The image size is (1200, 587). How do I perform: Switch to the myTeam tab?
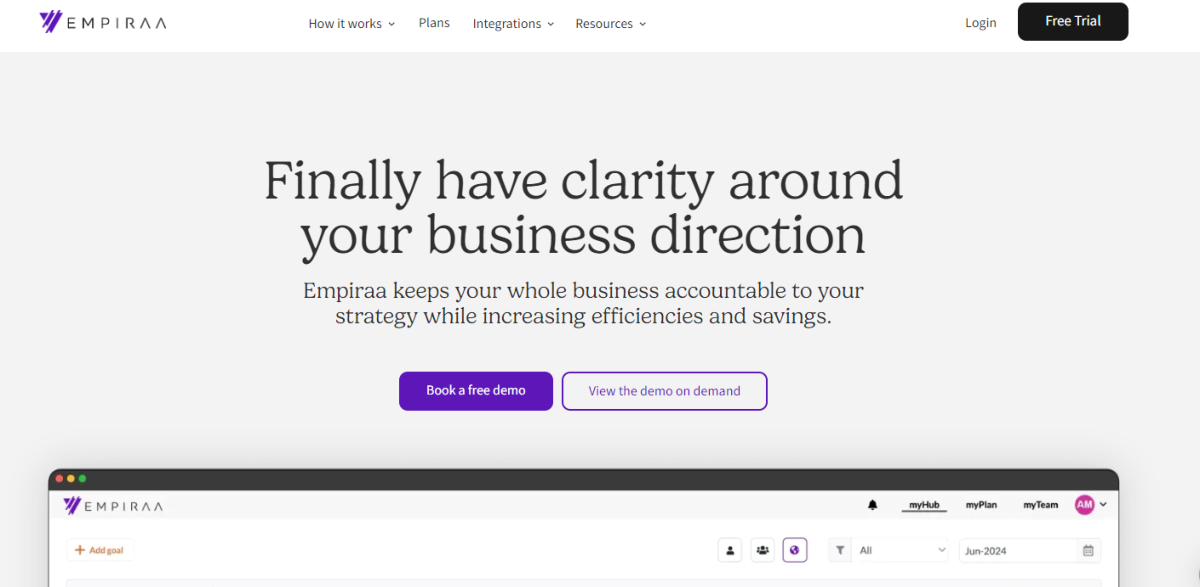[x=1040, y=505]
